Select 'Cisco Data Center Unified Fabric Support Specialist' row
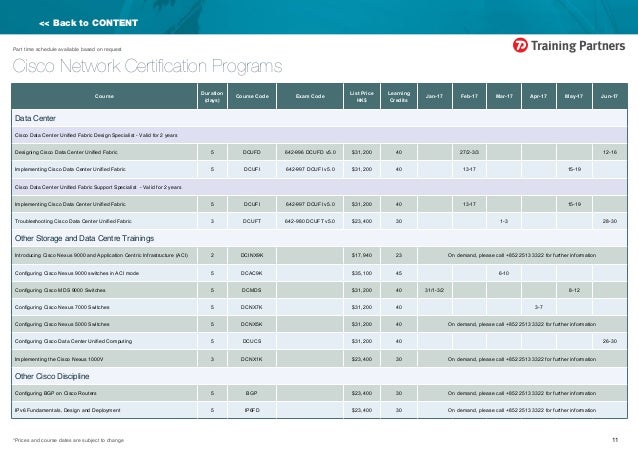This screenshot has height=452, width=638. click(319, 187)
